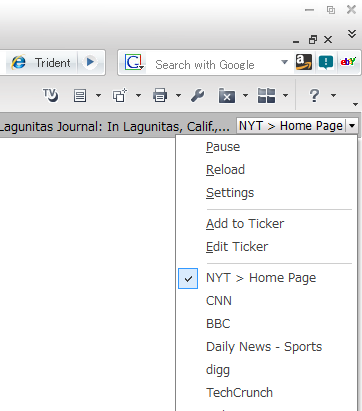Screen dimensions: 362x411
Task: Close the inner document window
Action: (328, 40)
